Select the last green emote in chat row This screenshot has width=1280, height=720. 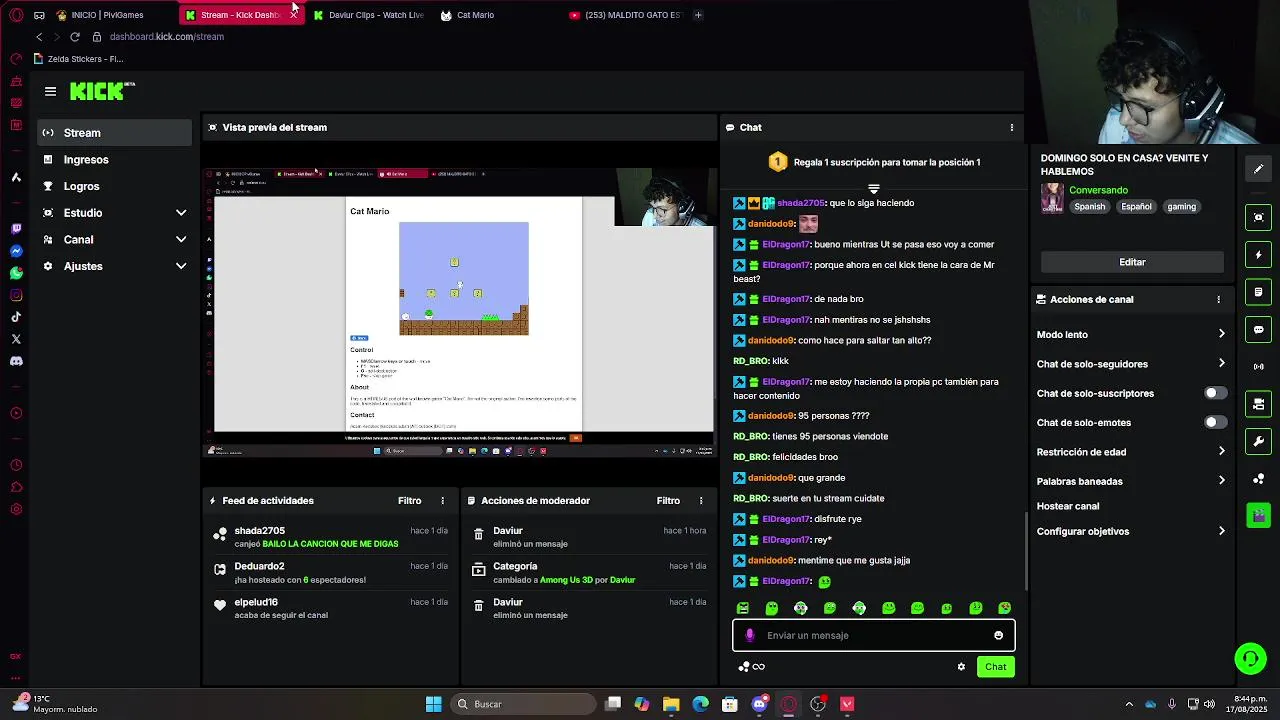coord(1005,608)
